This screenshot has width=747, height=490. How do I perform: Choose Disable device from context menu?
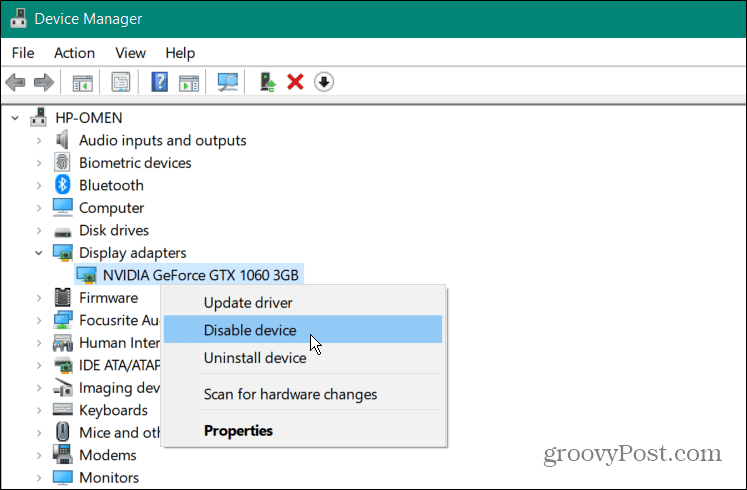click(303, 330)
